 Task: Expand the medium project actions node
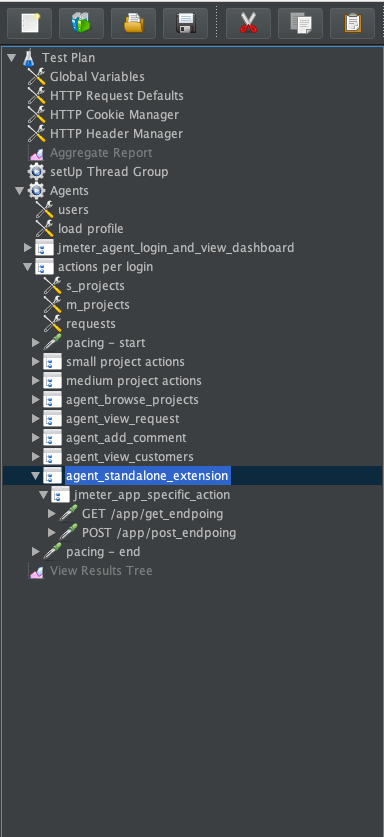[36, 381]
